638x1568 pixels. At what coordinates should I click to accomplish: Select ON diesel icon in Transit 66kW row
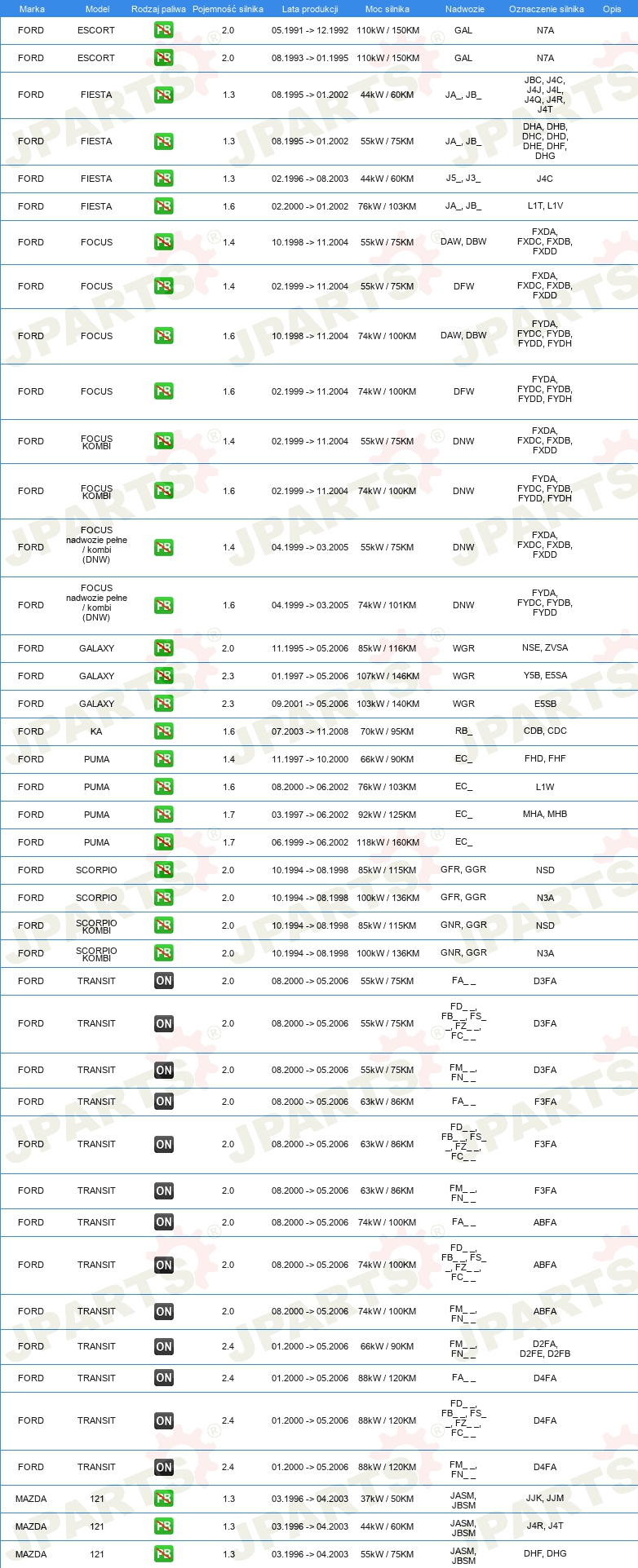[164, 1346]
